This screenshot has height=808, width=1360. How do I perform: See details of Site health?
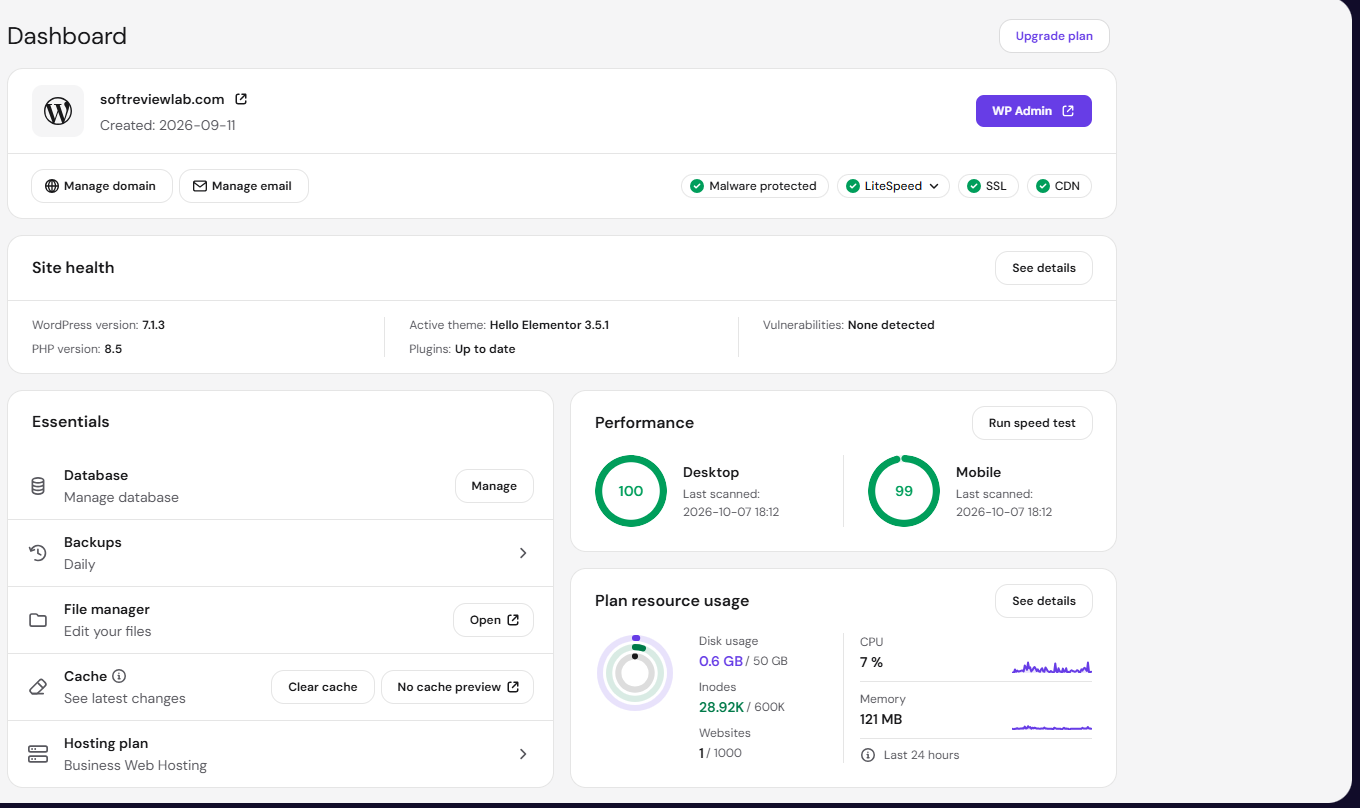point(1044,268)
